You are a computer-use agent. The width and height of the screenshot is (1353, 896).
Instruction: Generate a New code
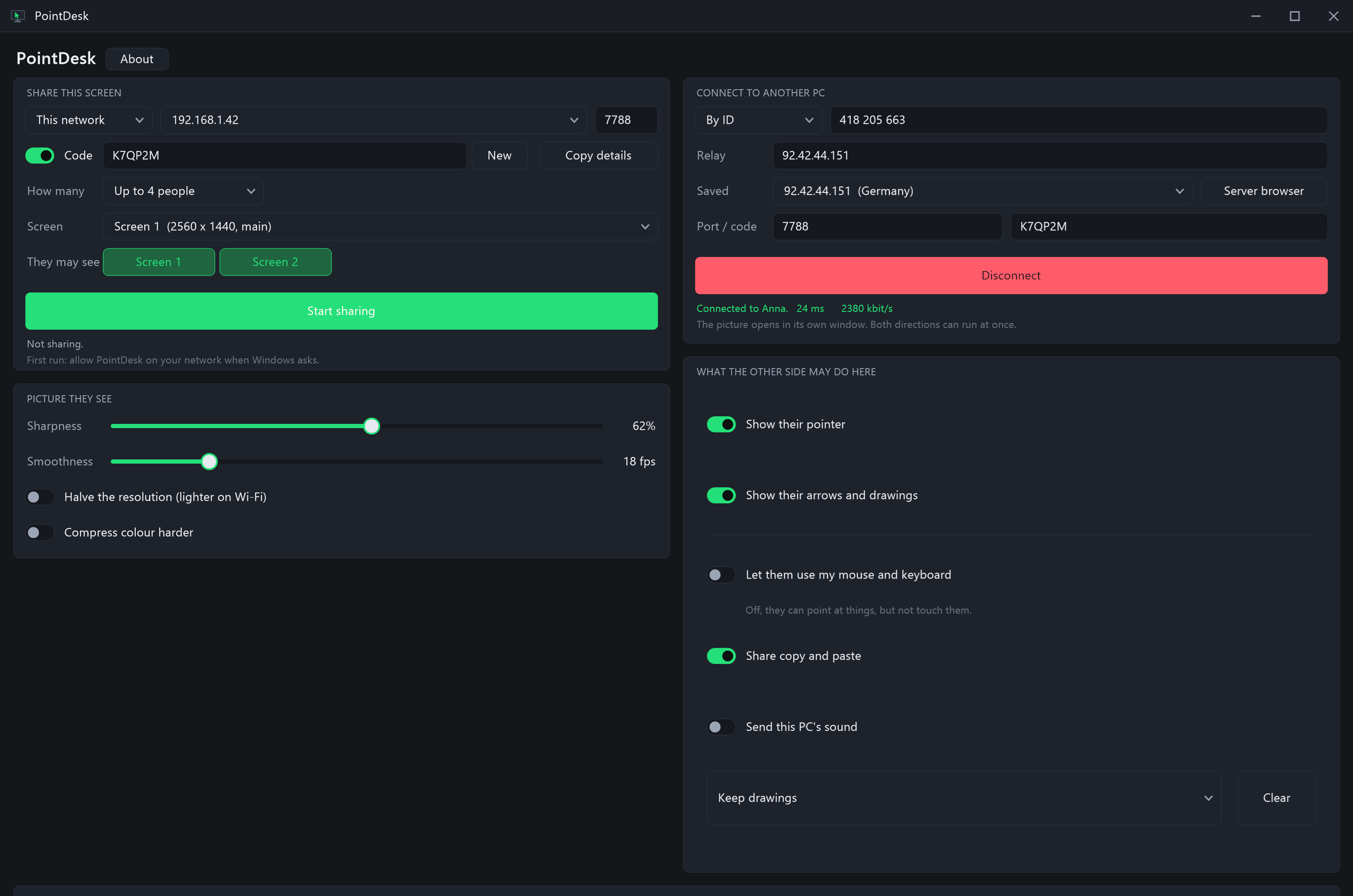(x=499, y=156)
